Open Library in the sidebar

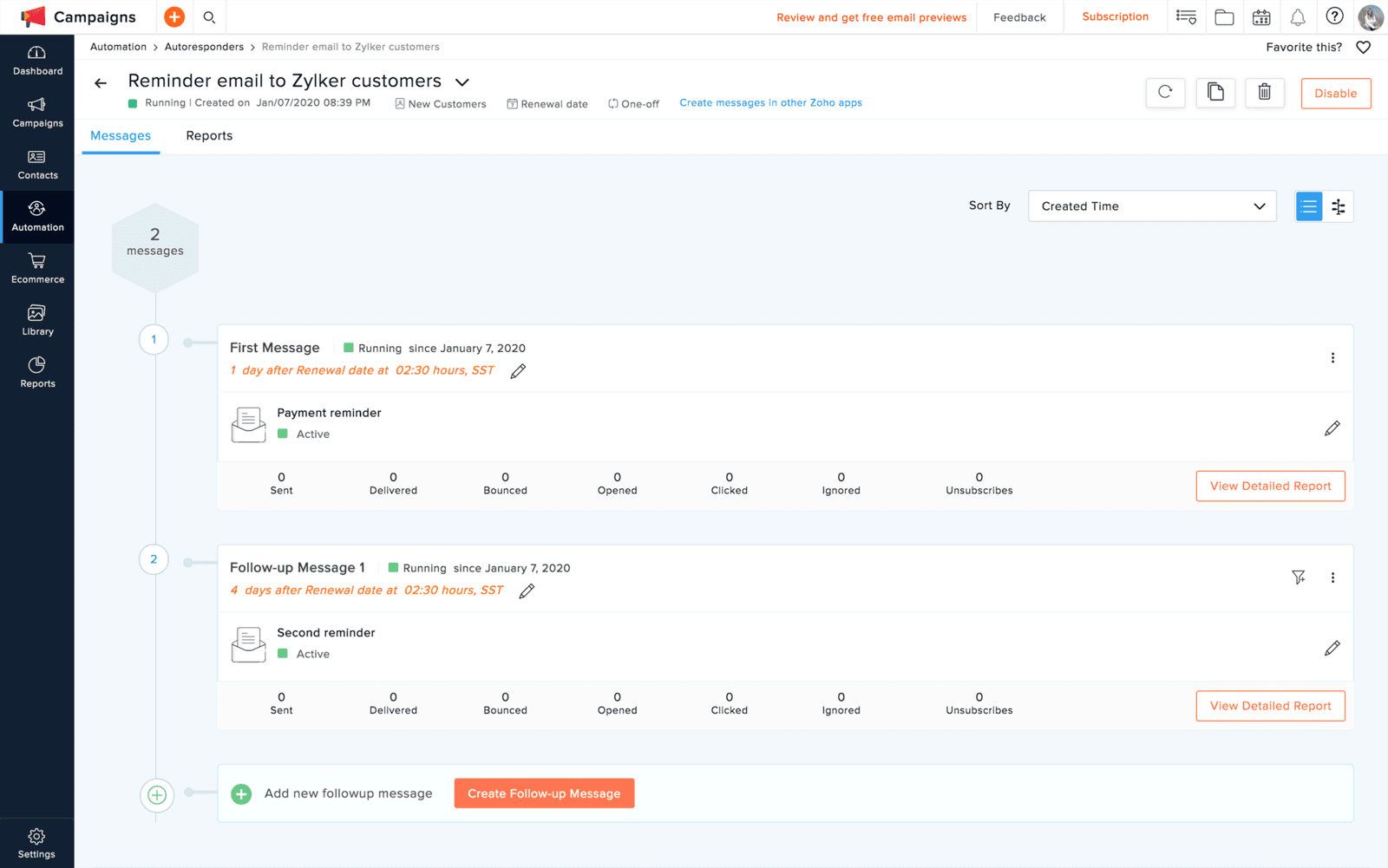37,321
